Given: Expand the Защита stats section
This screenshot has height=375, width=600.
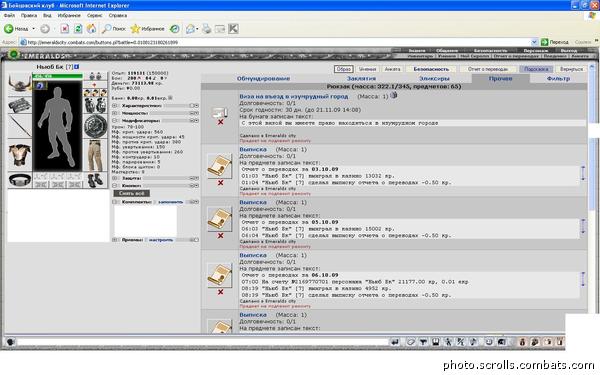Looking at the screenshot, I should pyautogui.click(x=115, y=178).
